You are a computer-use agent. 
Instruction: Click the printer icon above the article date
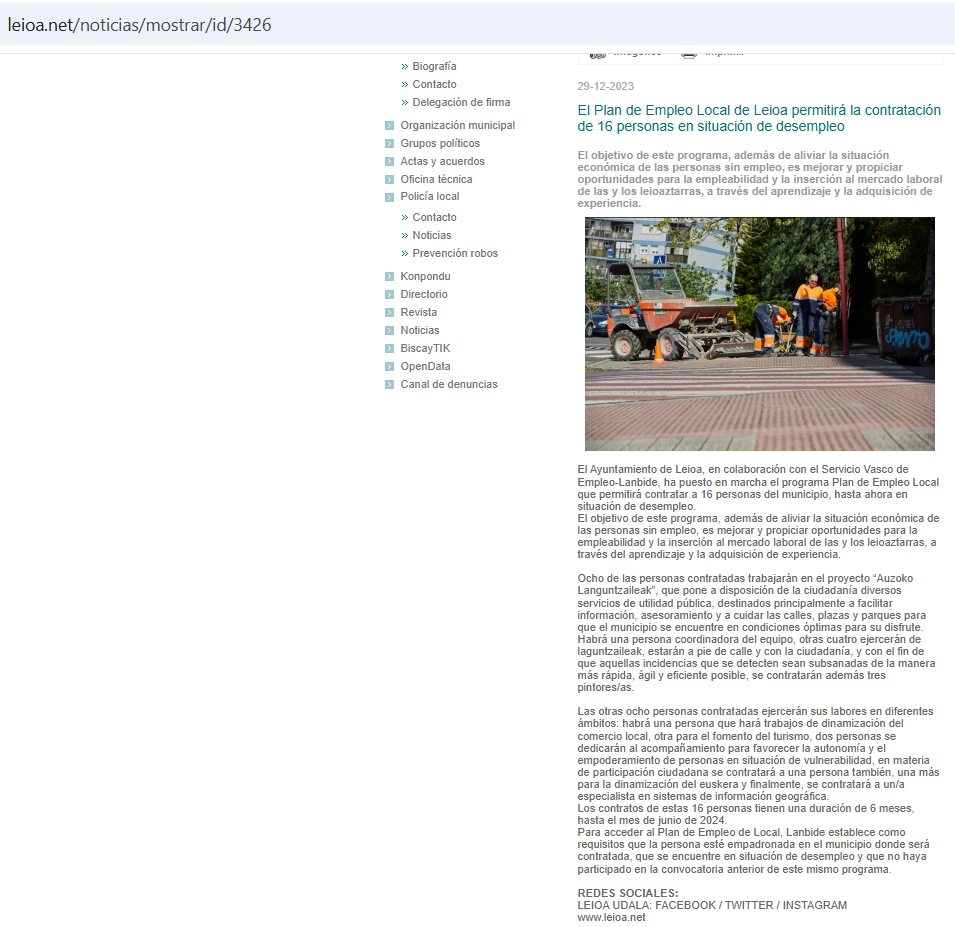click(689, 53)
